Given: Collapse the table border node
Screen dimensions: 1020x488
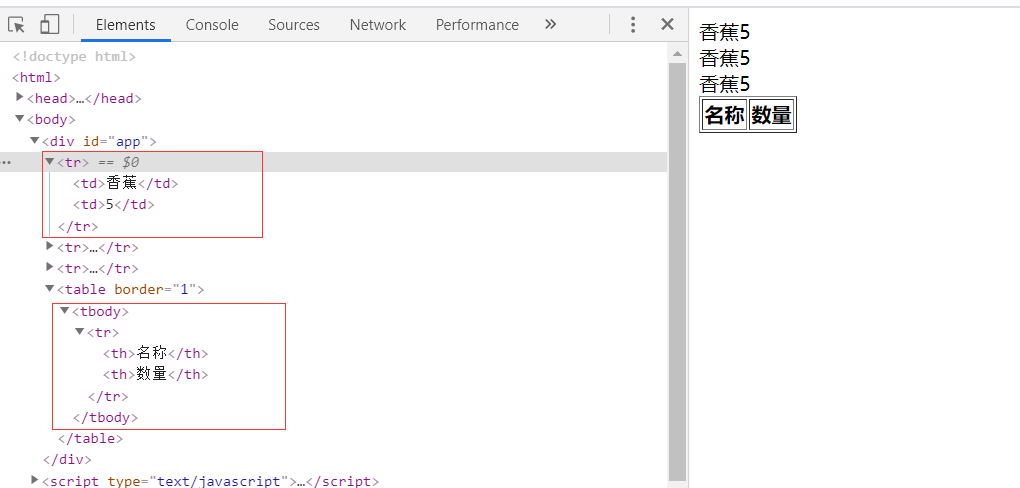Looking at the screenshot, I should pyautogui.click(x=49, y=288).
